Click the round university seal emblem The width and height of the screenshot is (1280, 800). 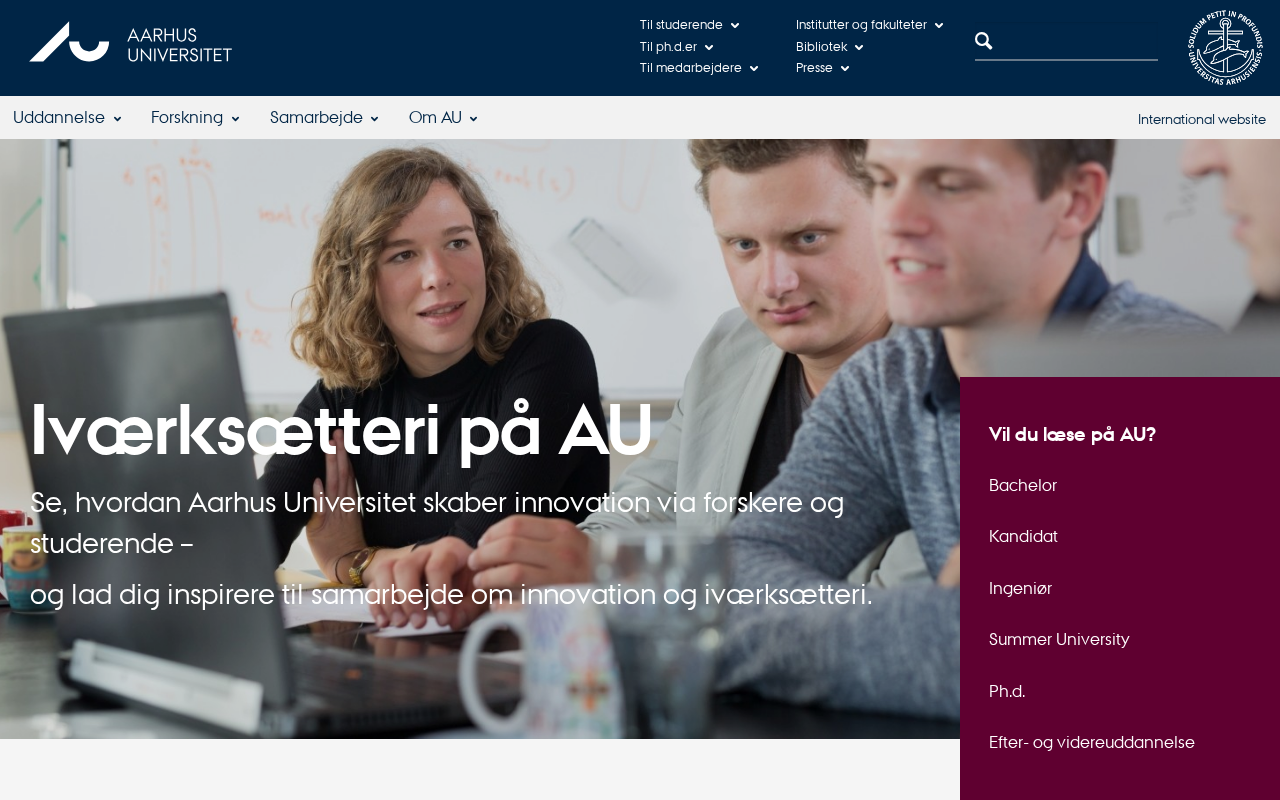coord(1225,48)
